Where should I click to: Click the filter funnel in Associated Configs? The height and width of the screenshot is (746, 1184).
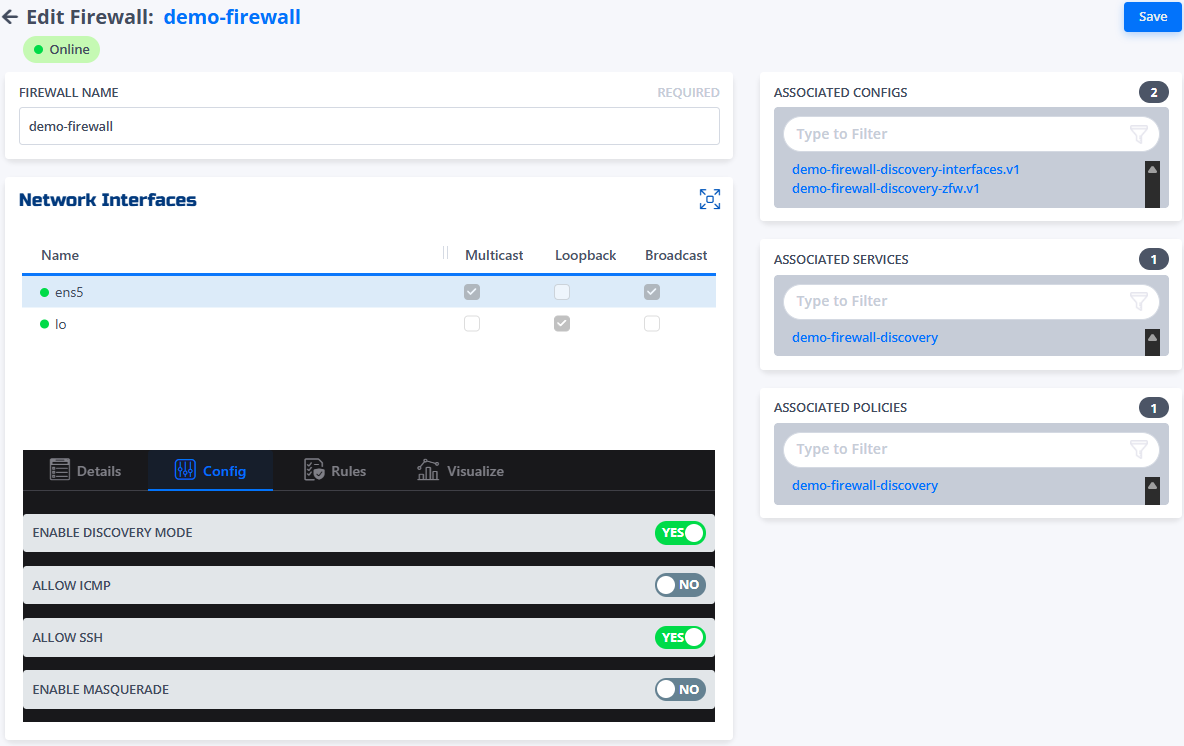click(1139, 134)
